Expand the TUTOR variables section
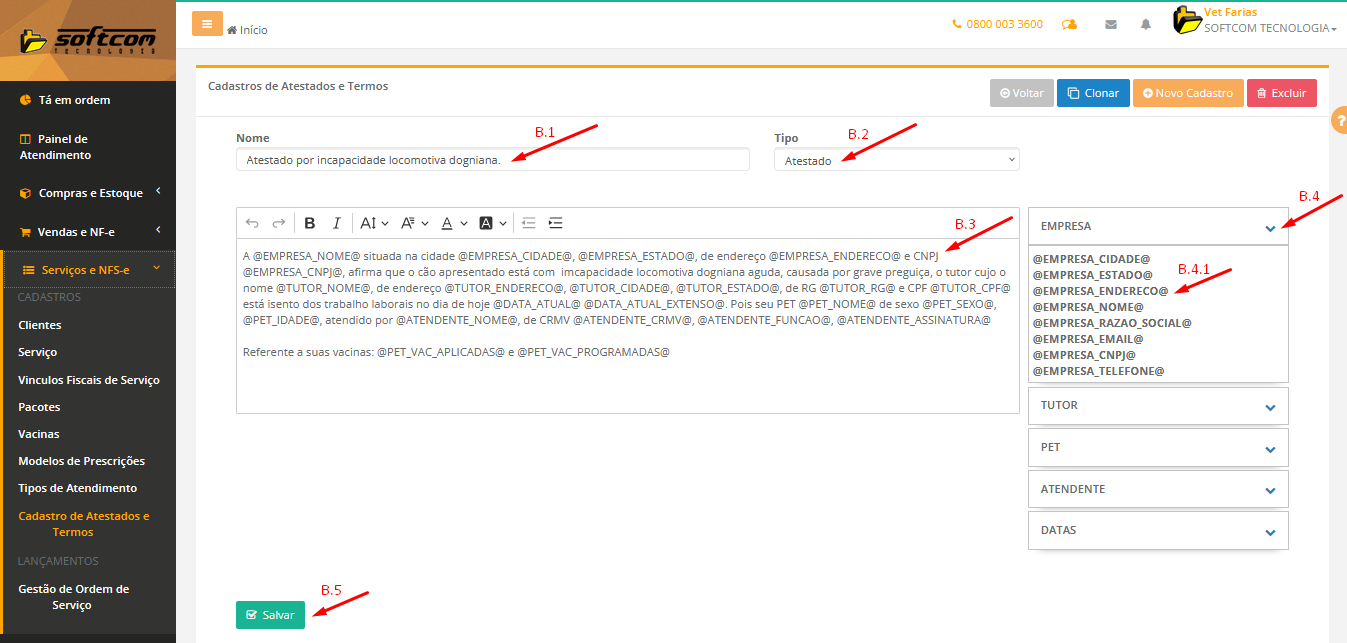This screenshot has width=1347, height=643. coord(1158,406)
